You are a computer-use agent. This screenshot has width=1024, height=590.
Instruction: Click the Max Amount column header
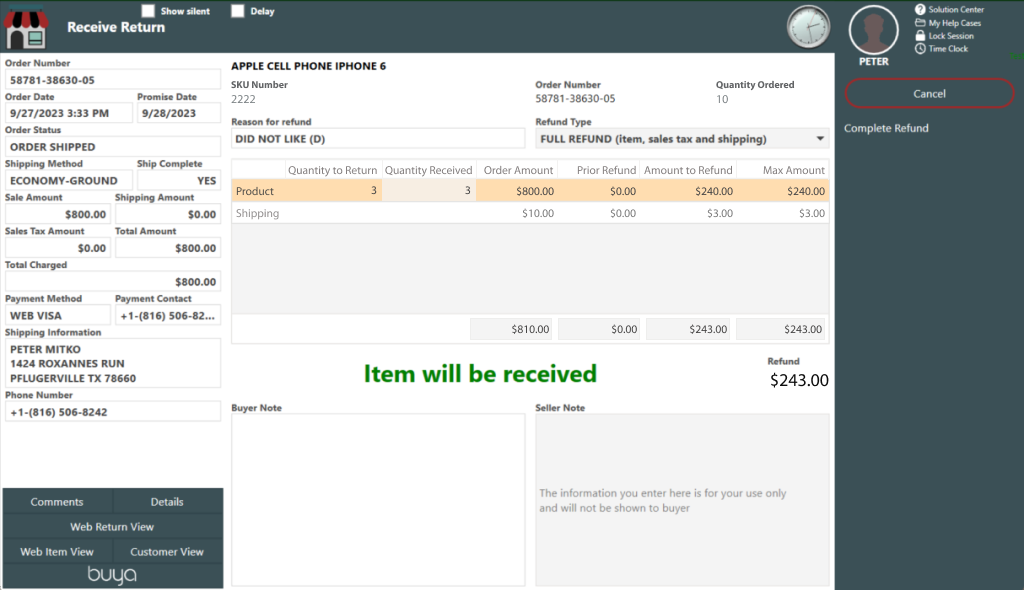[x=793, y=170]
